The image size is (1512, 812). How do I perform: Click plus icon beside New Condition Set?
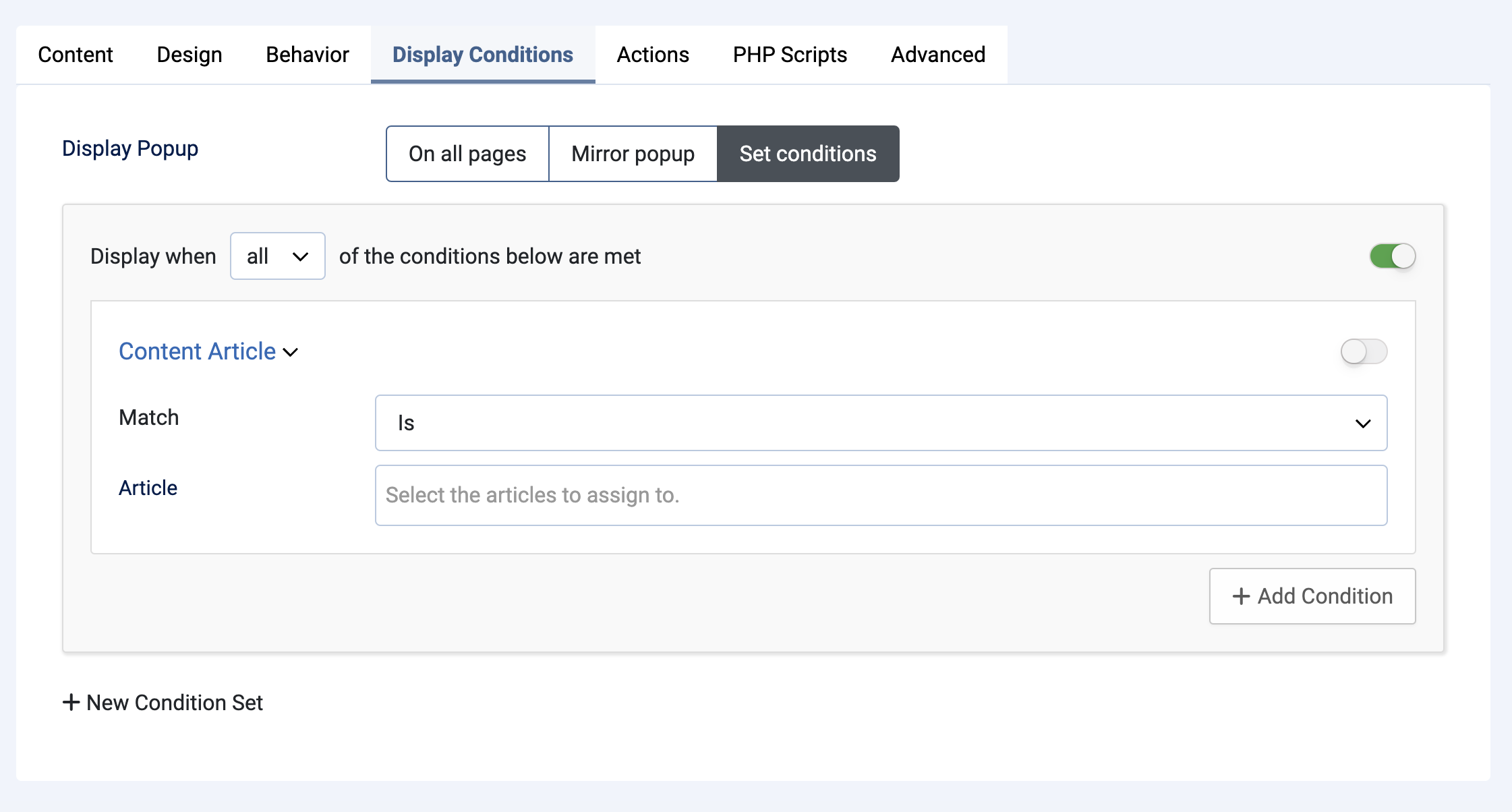point(71,702)
